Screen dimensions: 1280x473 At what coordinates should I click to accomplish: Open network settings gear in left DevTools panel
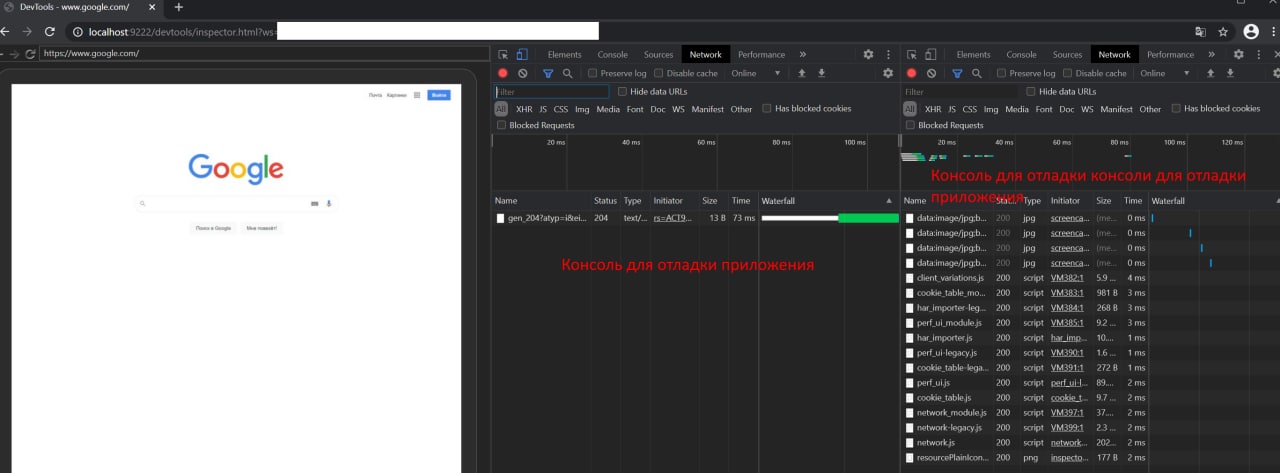click(888, 73)
